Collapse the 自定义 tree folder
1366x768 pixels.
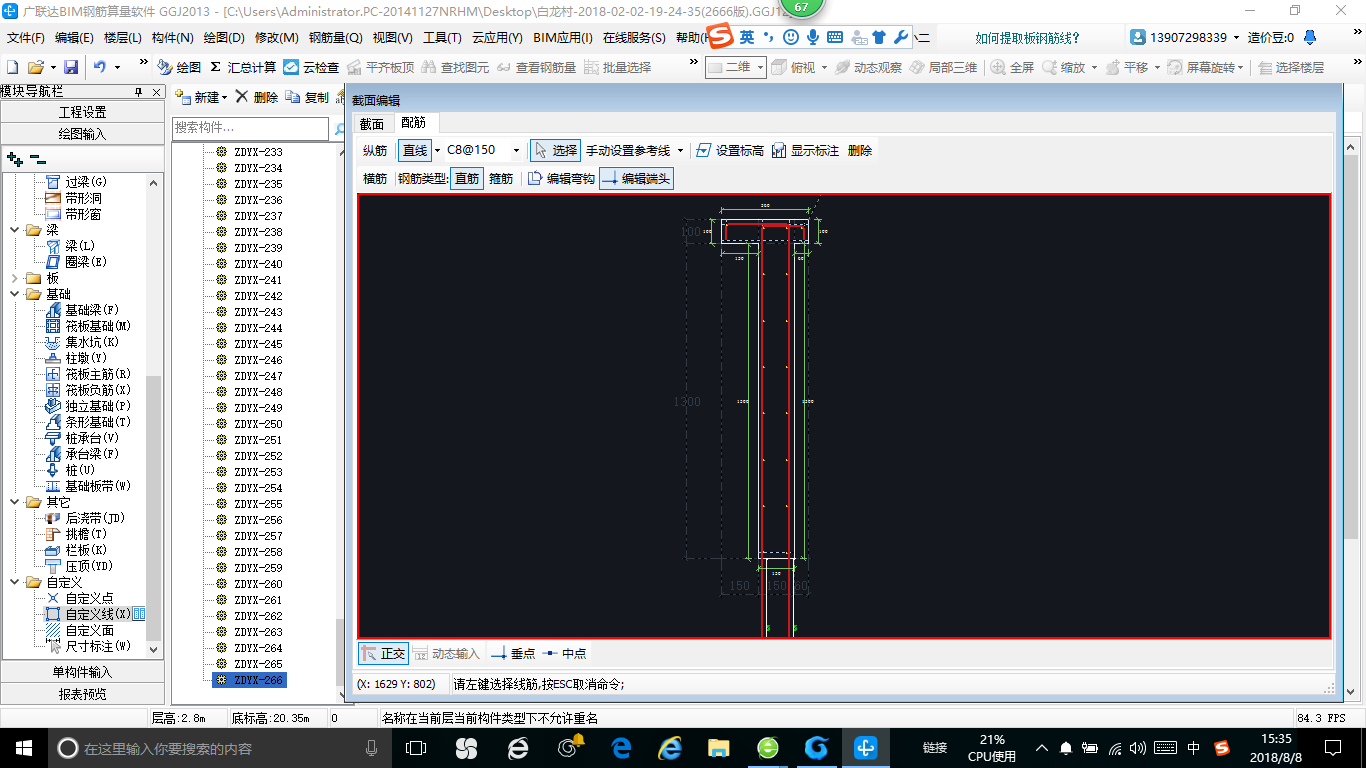click(x=14, y=582)
